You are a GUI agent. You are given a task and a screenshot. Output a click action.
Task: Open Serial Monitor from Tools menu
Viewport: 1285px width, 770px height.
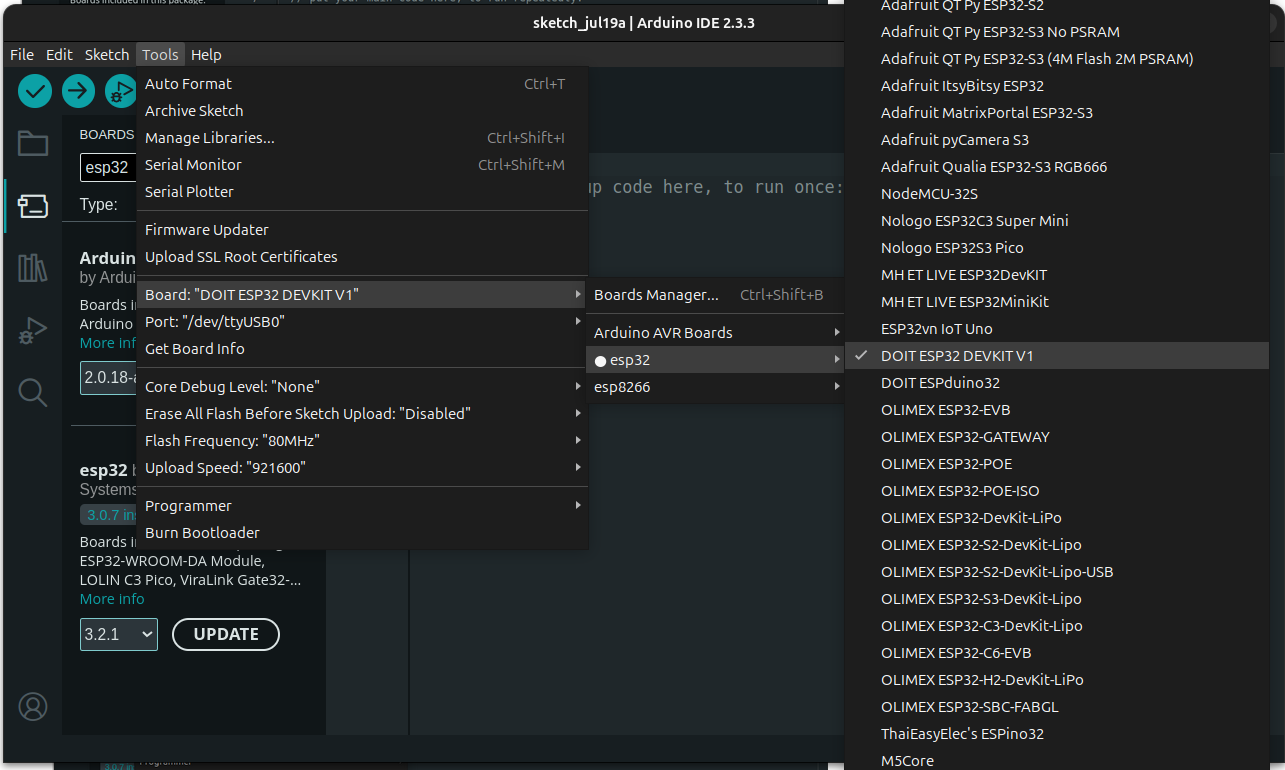362,165
